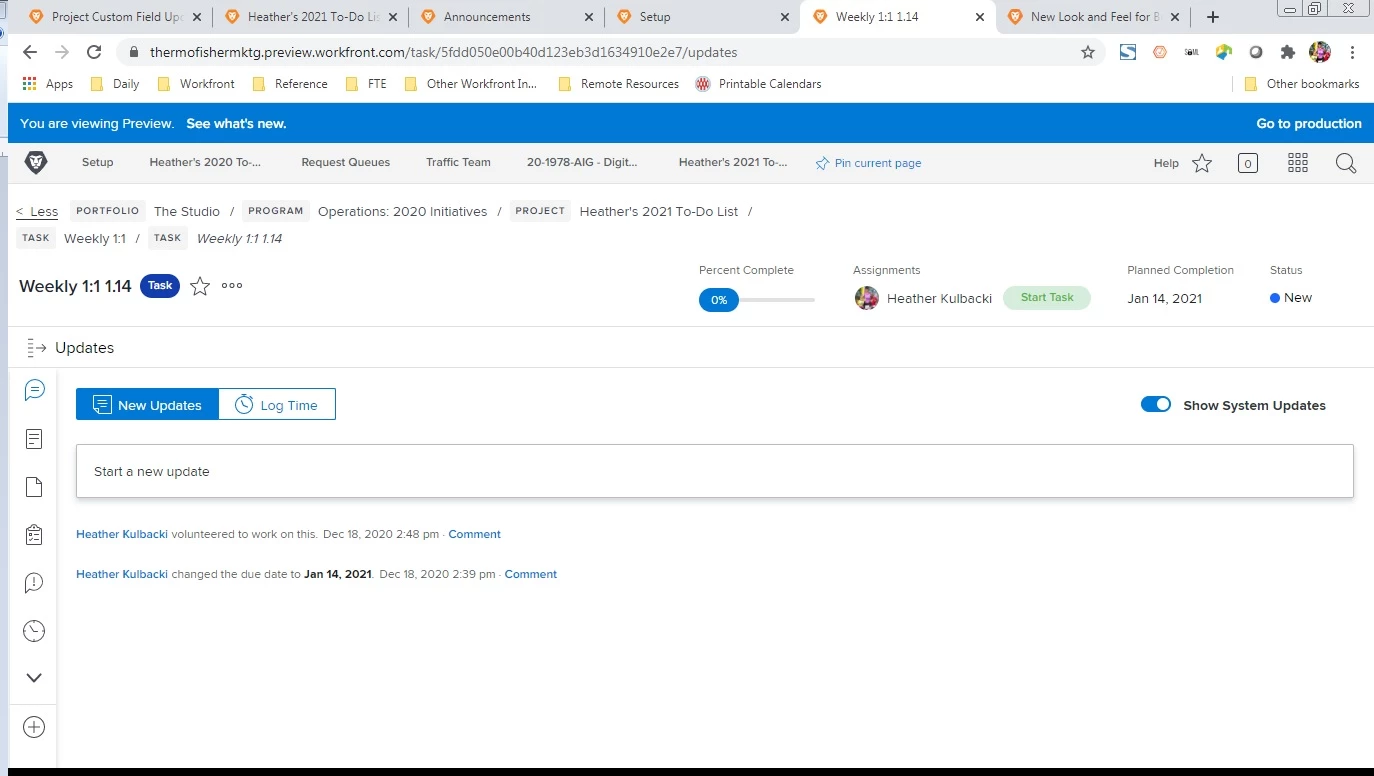Open Printable Calendars bookmark
This screenshot has height=776, width=1374.
[x=758, y=84]
